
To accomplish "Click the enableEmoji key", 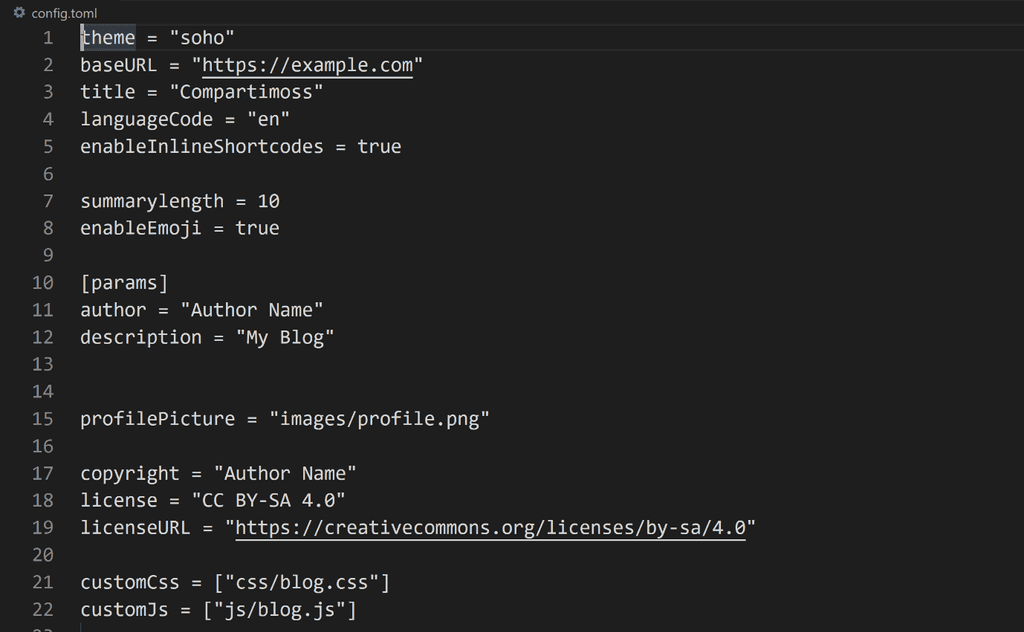I will click(141, 229).
